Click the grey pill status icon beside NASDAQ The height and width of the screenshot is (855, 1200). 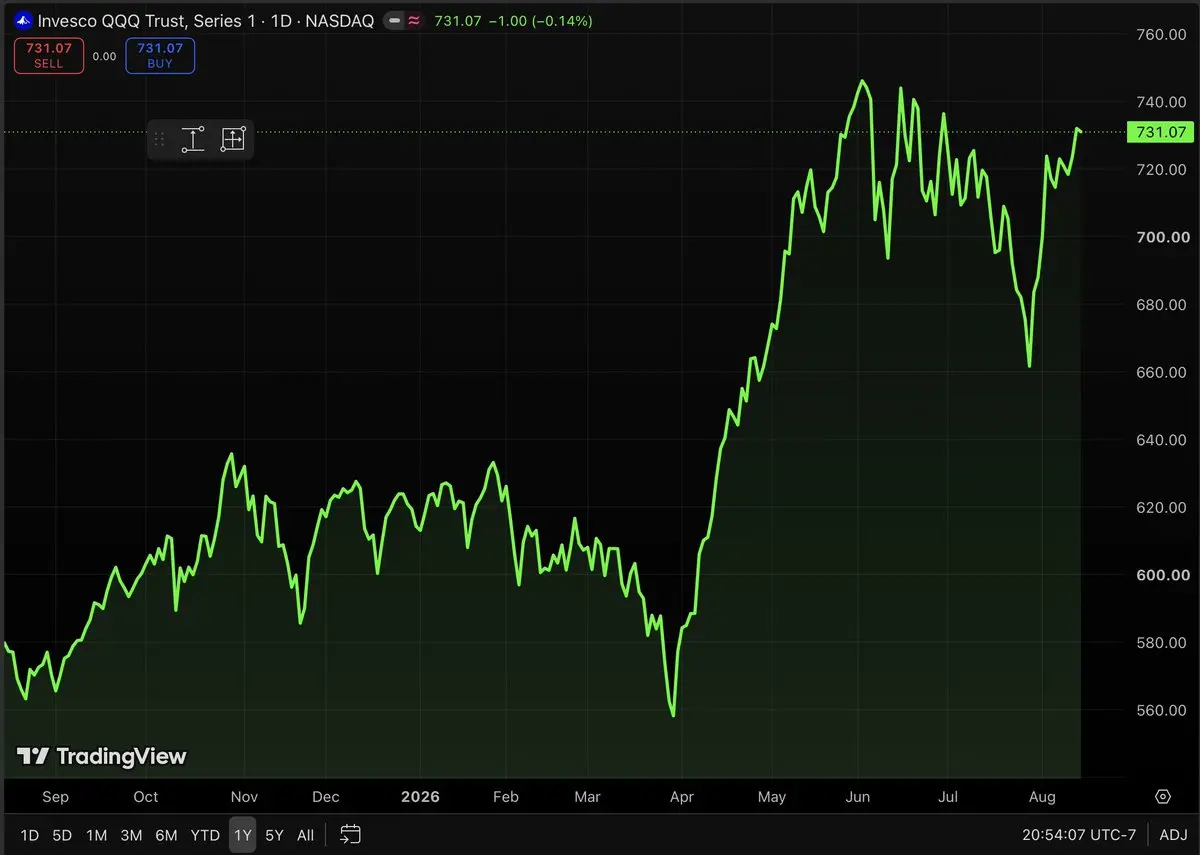pos(394,20)
